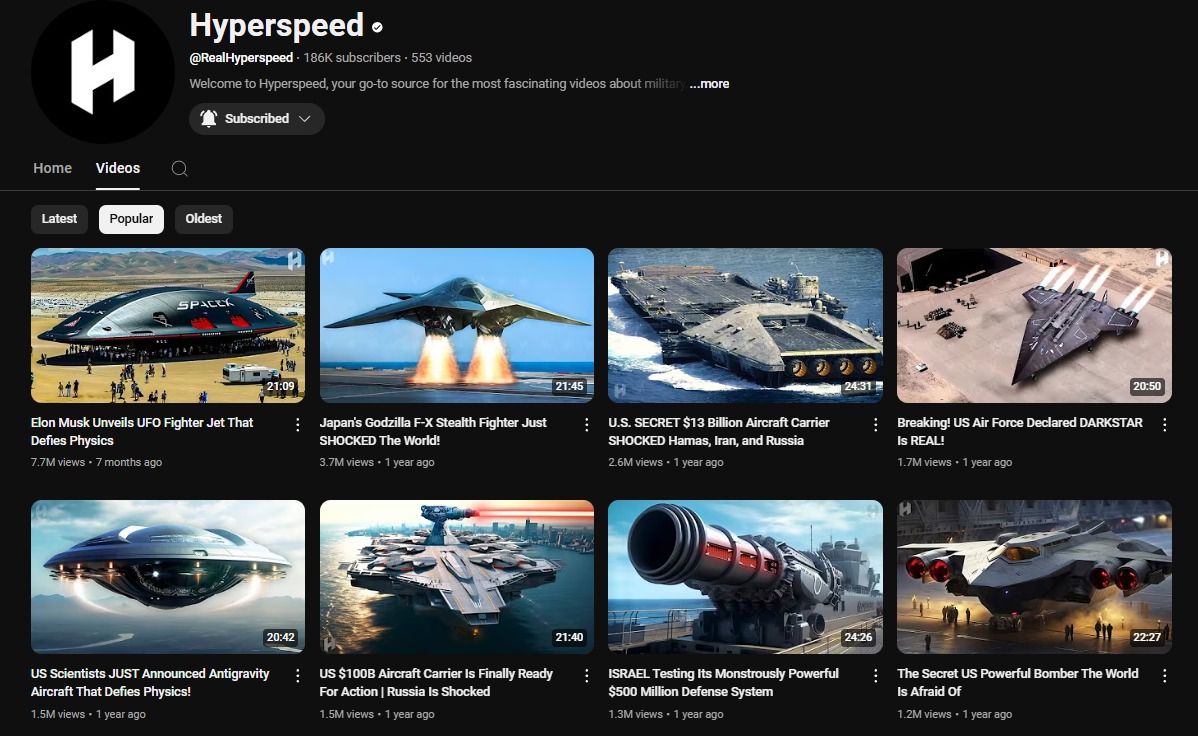Switch to the Home tab
Screen dimensions: 1198x736
pyautogui.click(x=52, y=168)
